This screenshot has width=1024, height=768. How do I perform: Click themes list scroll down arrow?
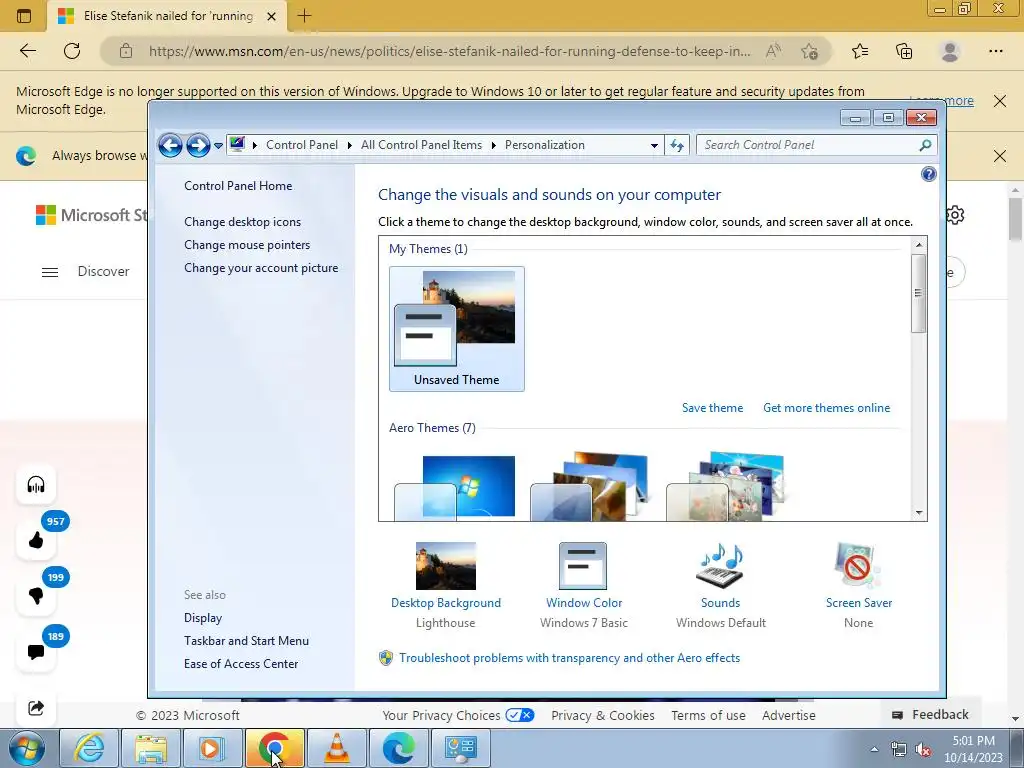click(919, 513)
